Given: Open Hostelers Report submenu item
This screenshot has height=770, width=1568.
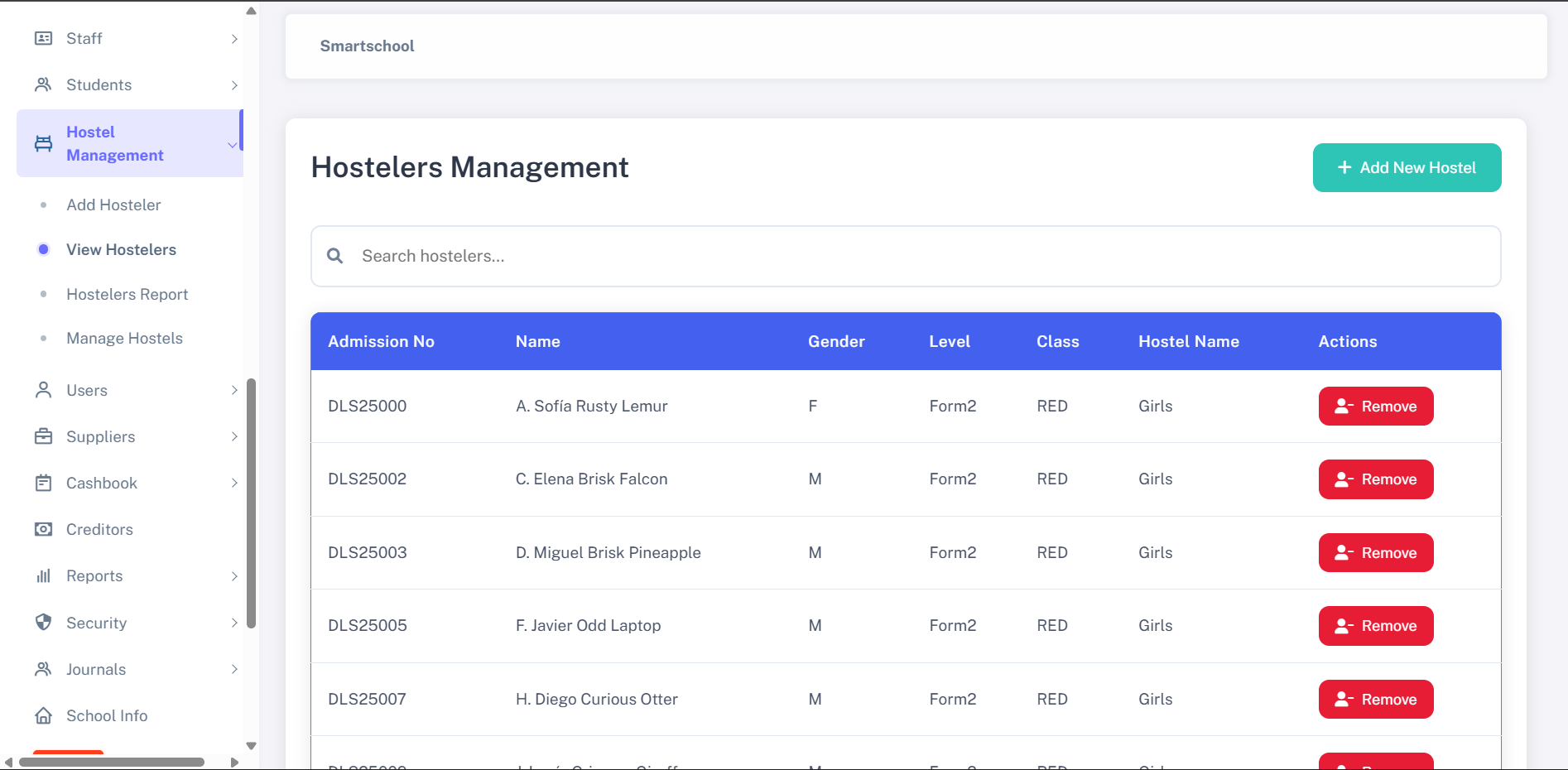Looking at the screenshot, I should (x=127, y=294).
